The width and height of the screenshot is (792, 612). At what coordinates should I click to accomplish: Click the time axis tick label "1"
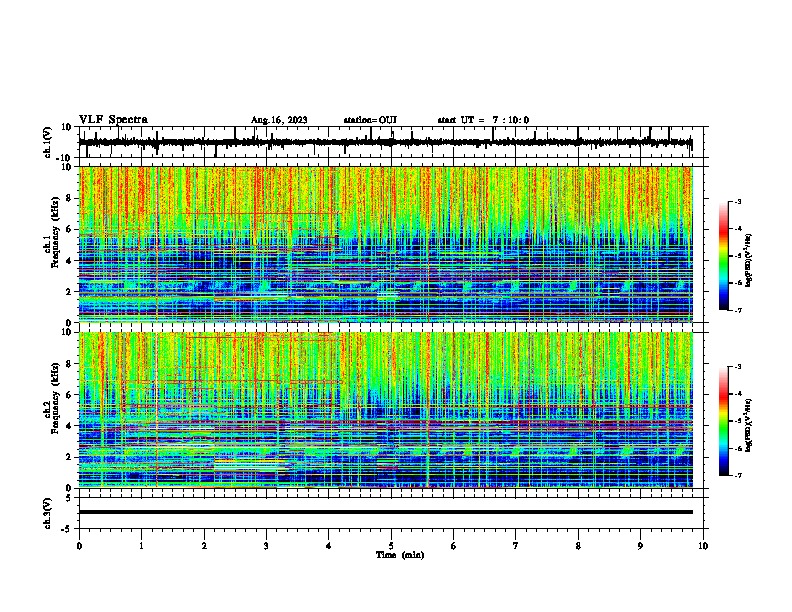pyautogui.click(x=141, y=546)
